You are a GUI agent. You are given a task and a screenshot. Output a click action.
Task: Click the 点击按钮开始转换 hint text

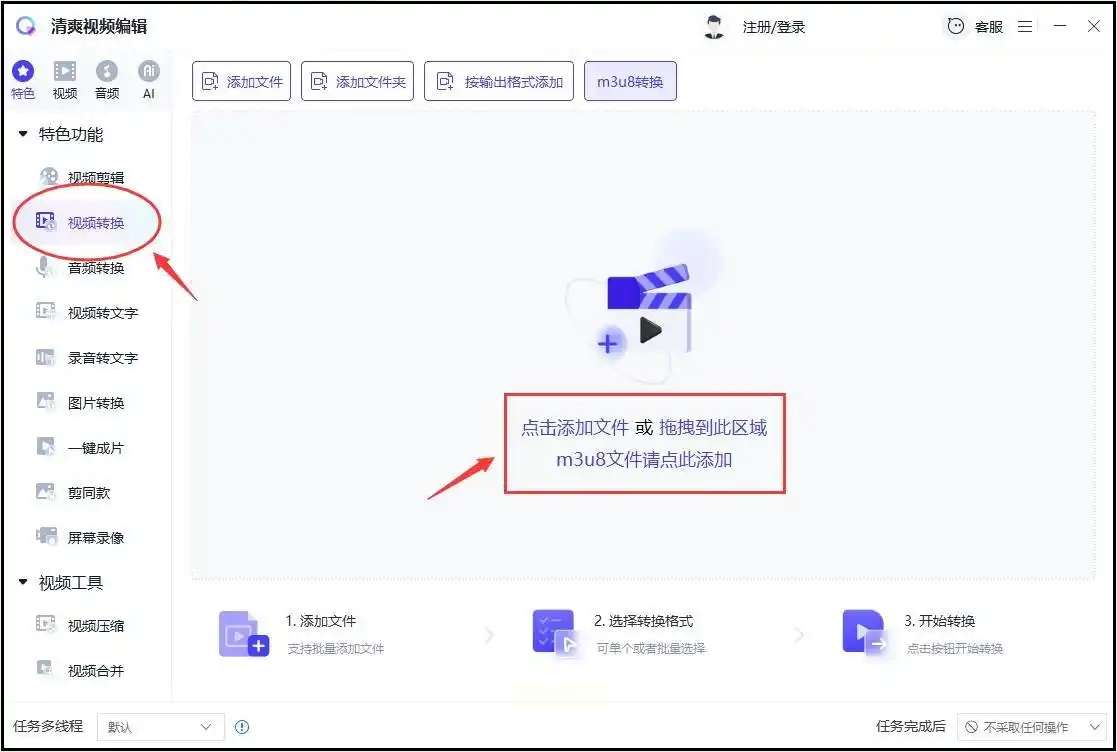(x=955, y=649)
